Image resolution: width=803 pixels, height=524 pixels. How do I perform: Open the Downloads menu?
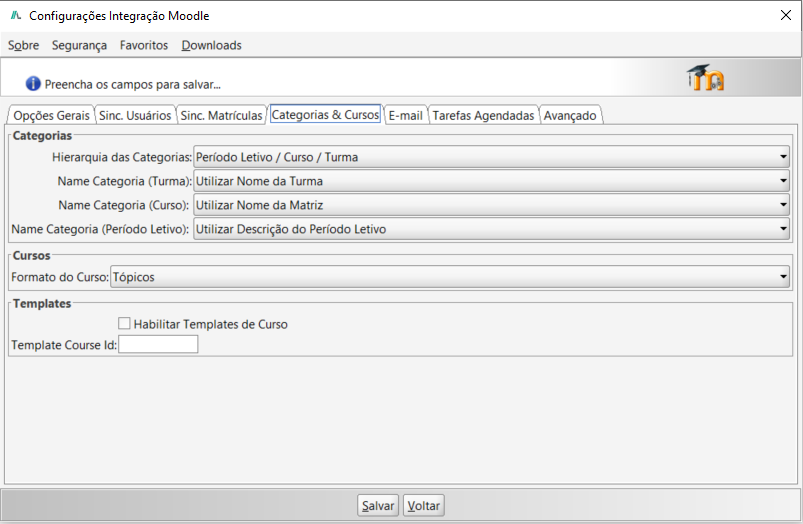212,45
